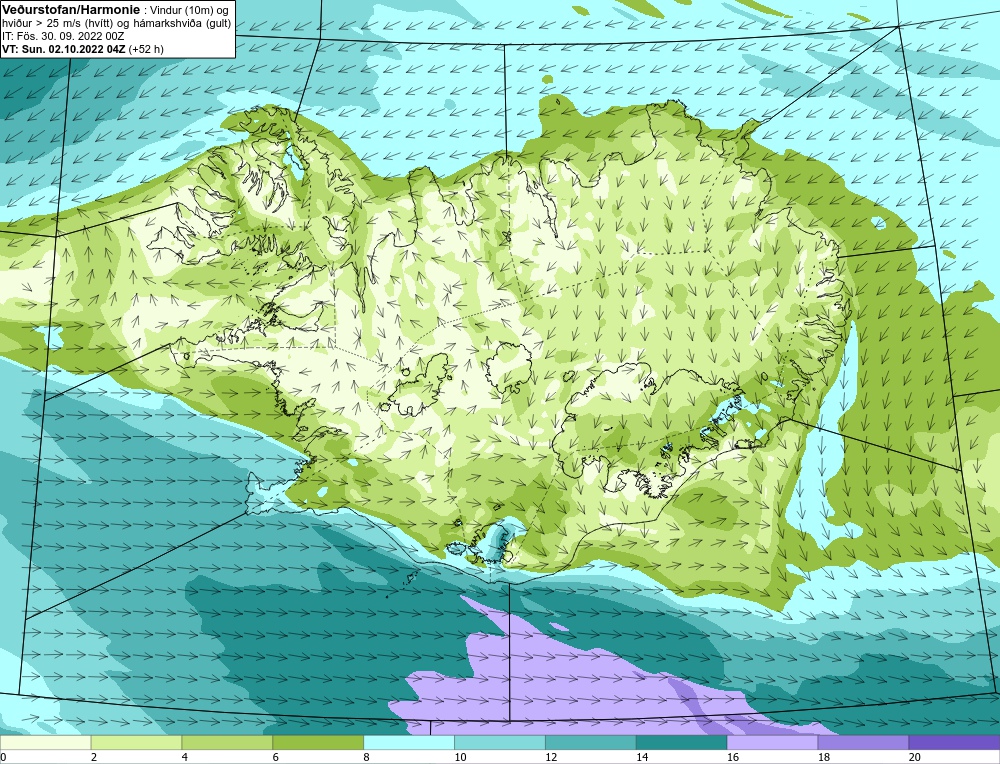Click the 2–4 m/s light green swatch
The image size is (1000, 764).
coord(136,742)
